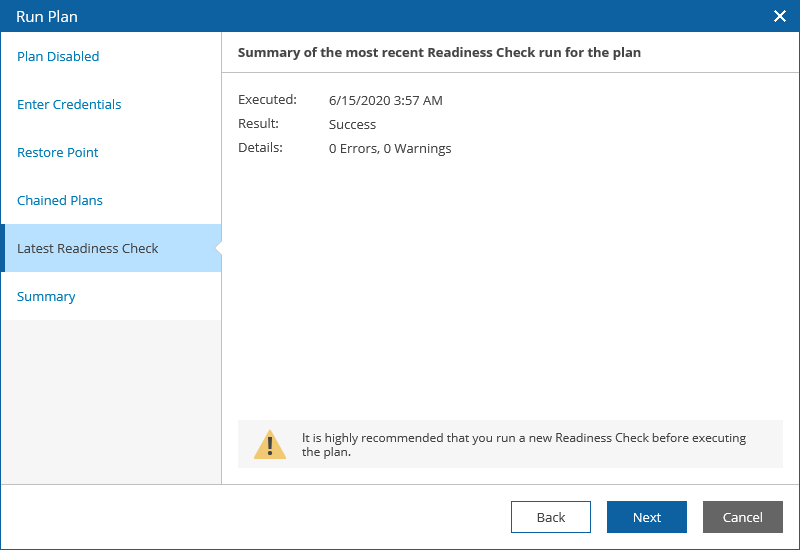Go to the Enter Credentials step
The image size is (800, 550).
[69, 105]
